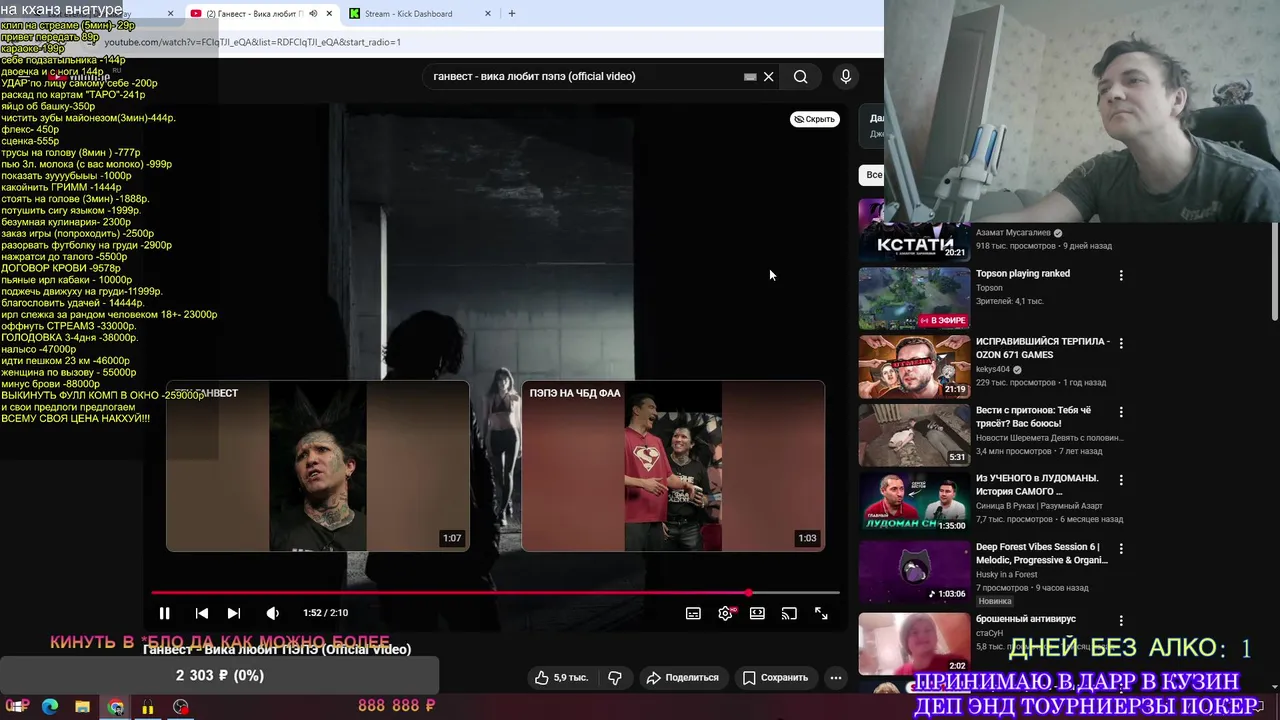The width and height of the screenshot is (1280, 720).
Task: Open Topson playing ranked thumbnail
Action: pyautogui.click(x=914, y=298)
